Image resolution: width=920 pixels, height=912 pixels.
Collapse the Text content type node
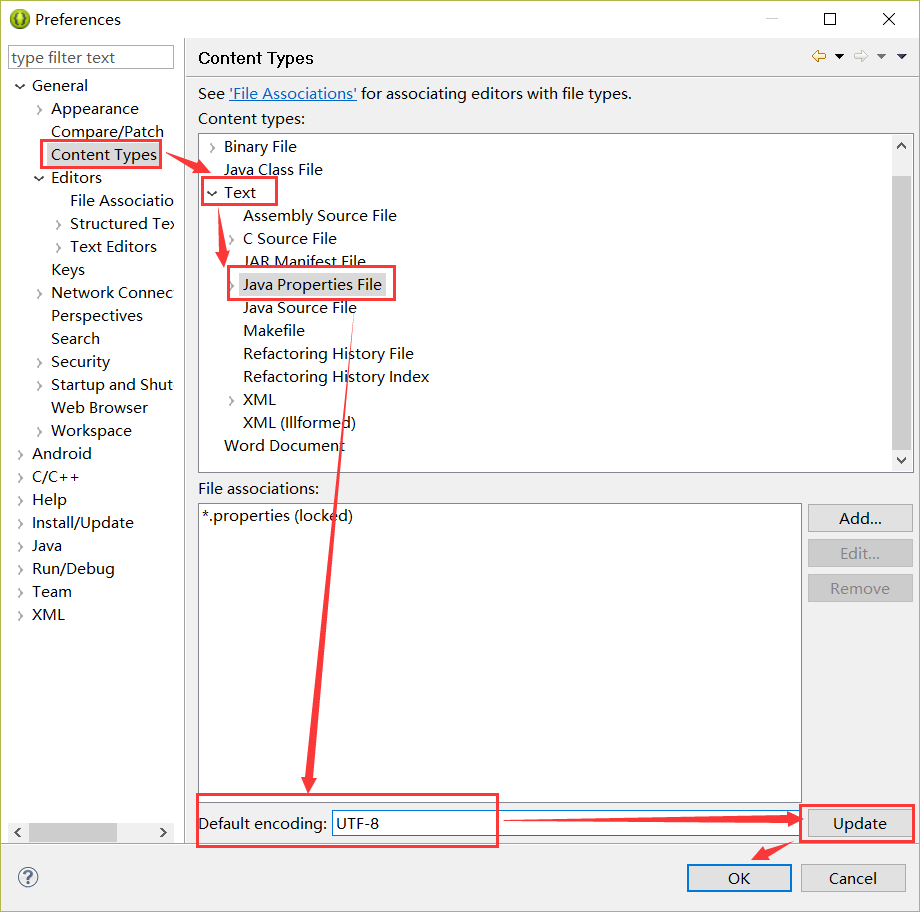pos(212,193)
